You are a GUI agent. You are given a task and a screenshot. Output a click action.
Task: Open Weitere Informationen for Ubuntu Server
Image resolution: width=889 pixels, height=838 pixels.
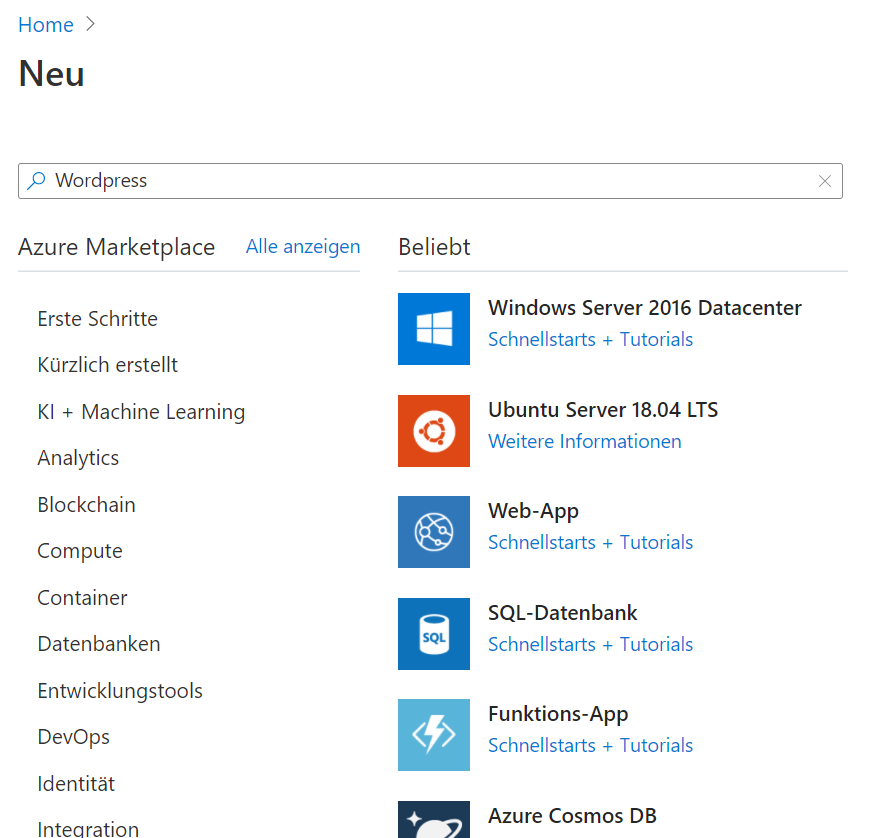[585, 441]
